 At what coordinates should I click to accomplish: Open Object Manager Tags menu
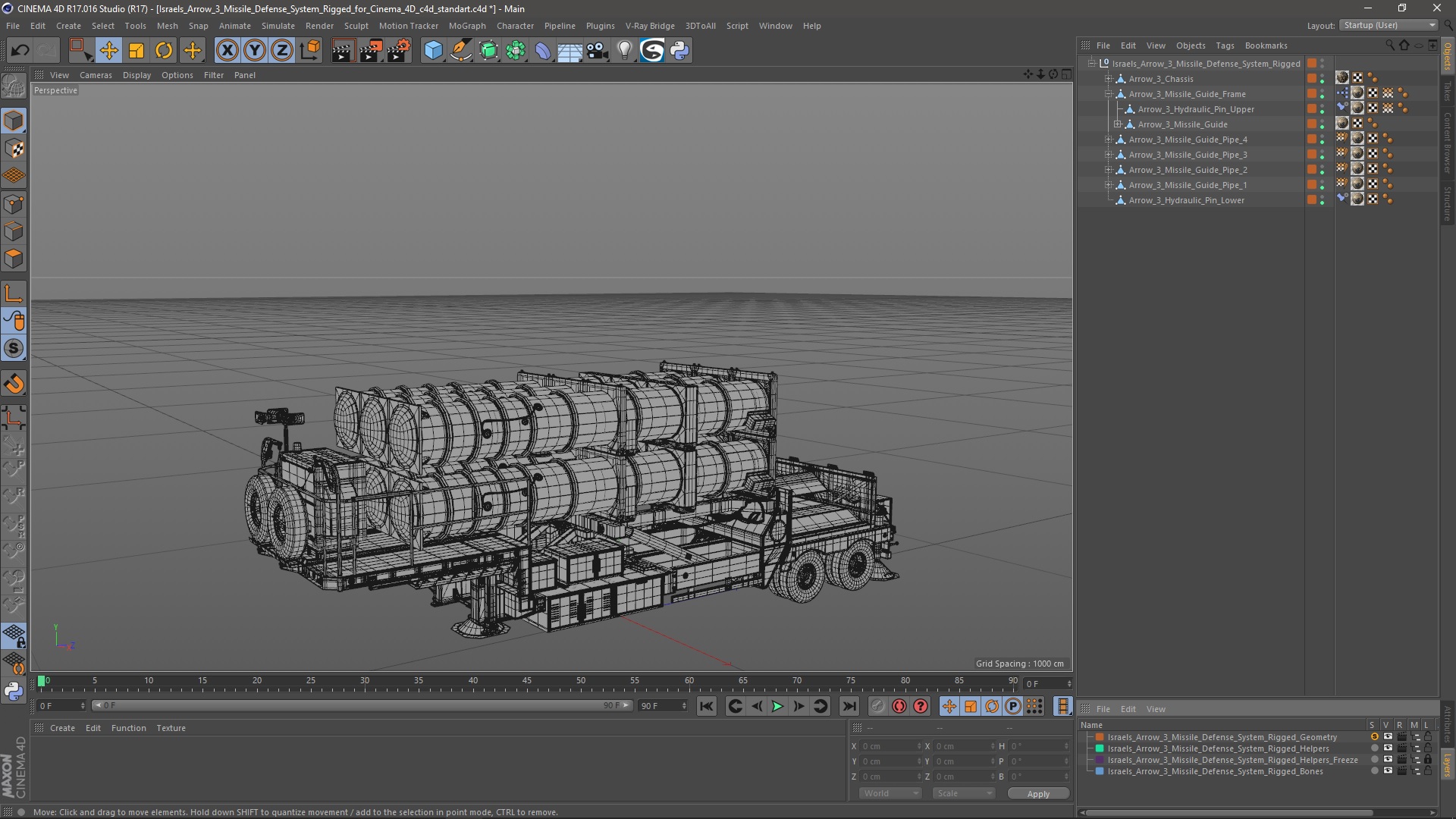1225,45
